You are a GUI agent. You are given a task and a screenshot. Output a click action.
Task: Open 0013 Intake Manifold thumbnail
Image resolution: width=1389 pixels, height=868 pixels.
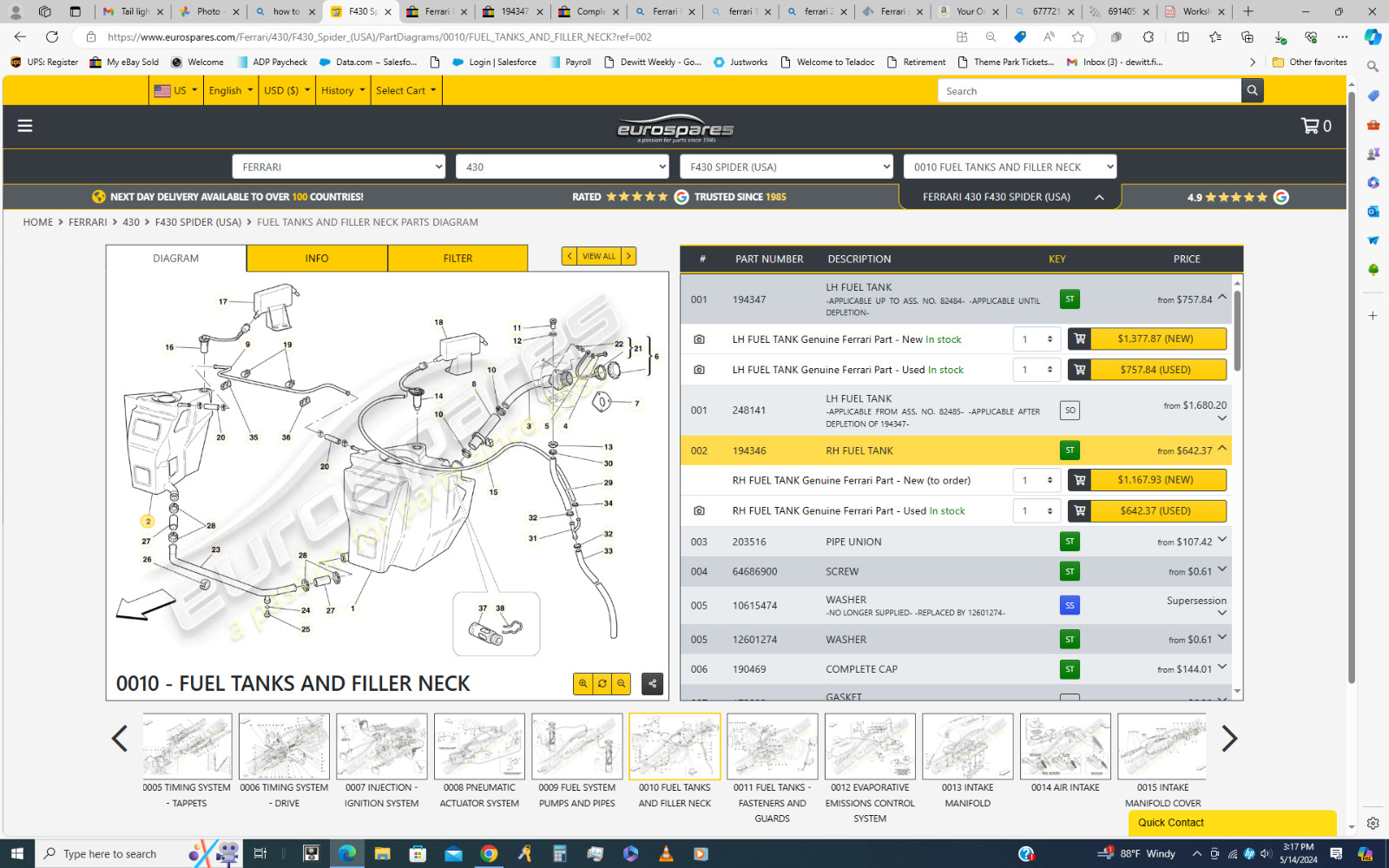coord(968,746)
